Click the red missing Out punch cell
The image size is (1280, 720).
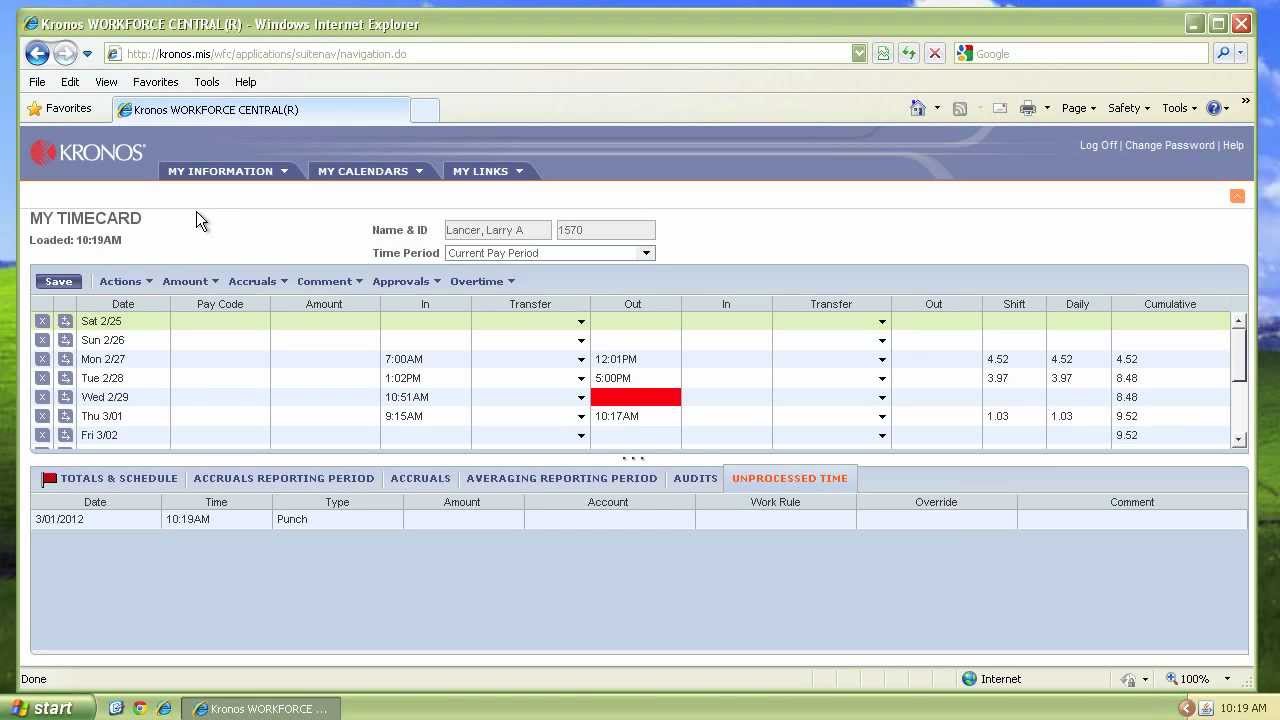click(x=636, y=397)
